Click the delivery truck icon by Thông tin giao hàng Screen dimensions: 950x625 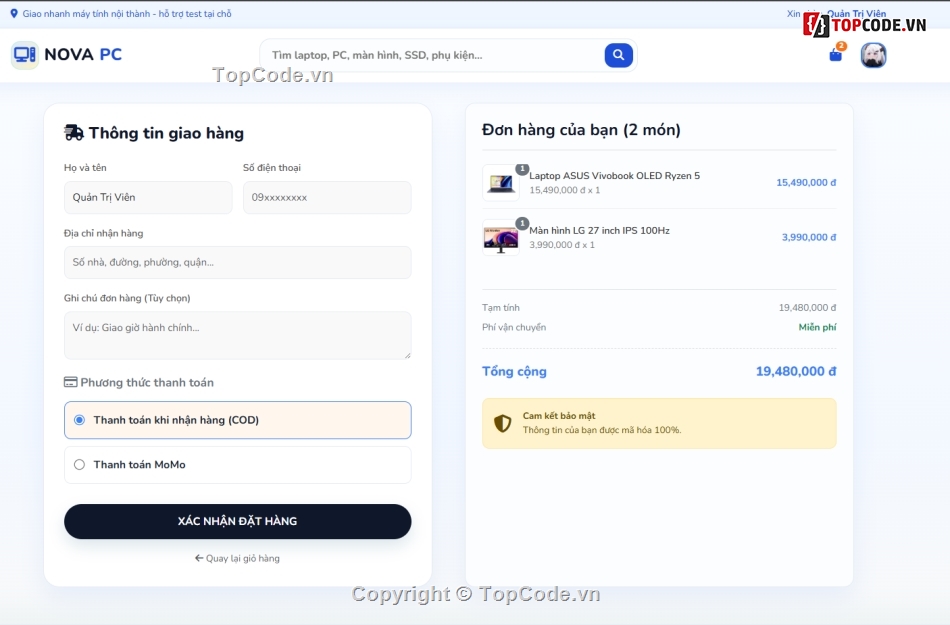74,133
